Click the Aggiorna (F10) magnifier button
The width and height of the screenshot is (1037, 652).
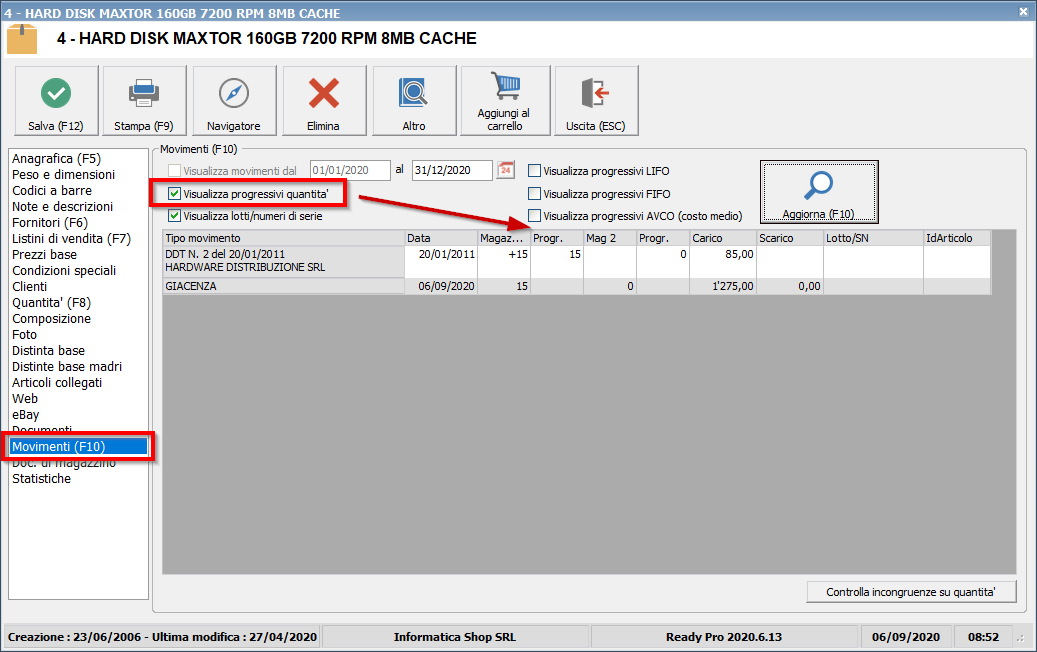(x=819, y=192)
